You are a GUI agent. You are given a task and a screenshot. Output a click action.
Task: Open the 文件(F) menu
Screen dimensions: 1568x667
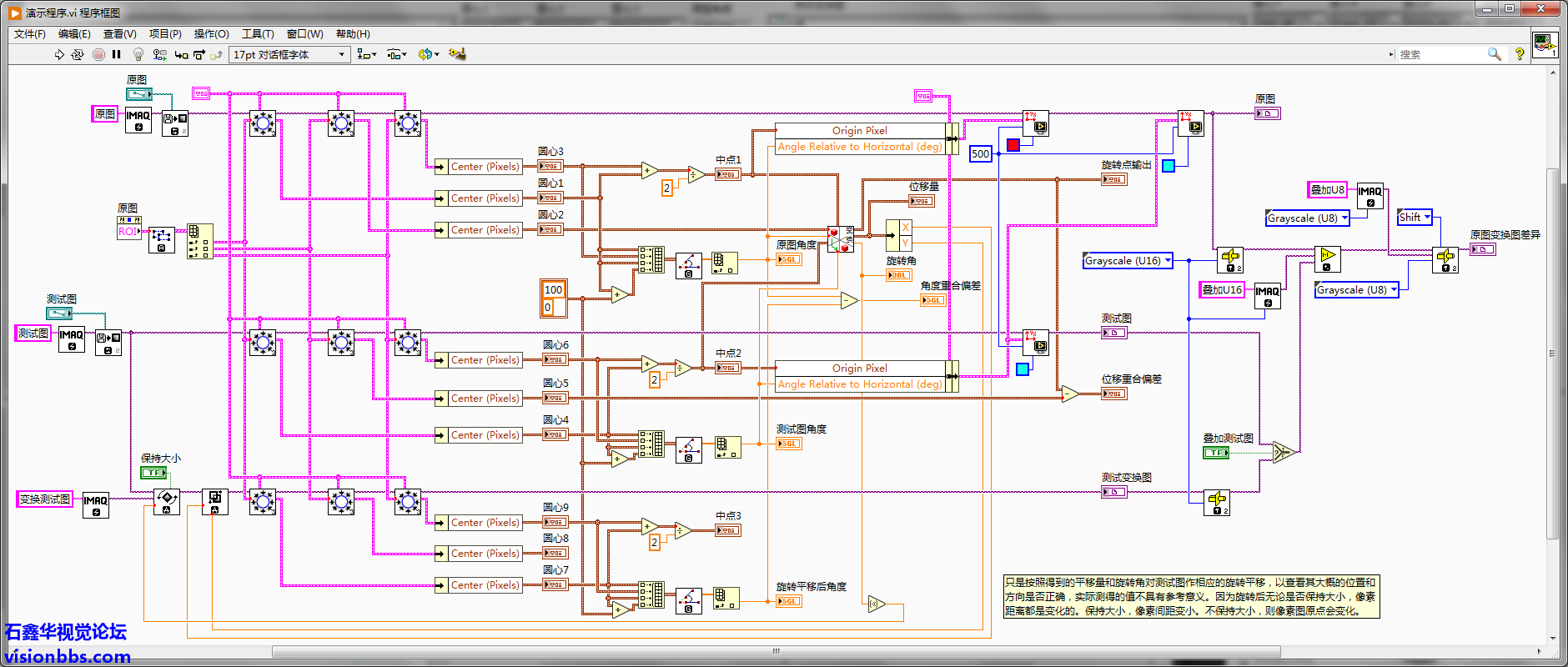(30, 34)
